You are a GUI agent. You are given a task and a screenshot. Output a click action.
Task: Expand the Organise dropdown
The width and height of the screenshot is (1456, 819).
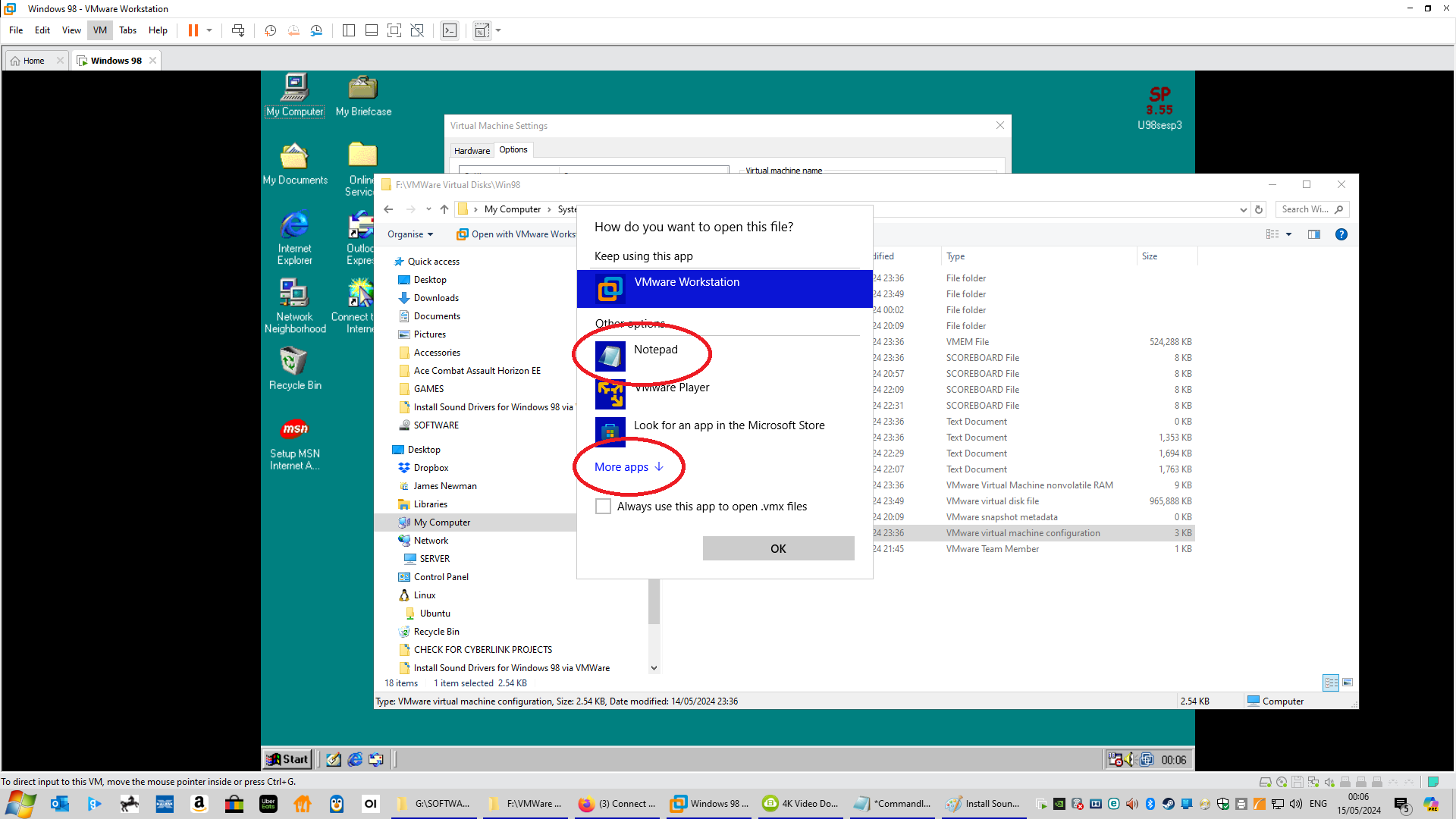410,234
